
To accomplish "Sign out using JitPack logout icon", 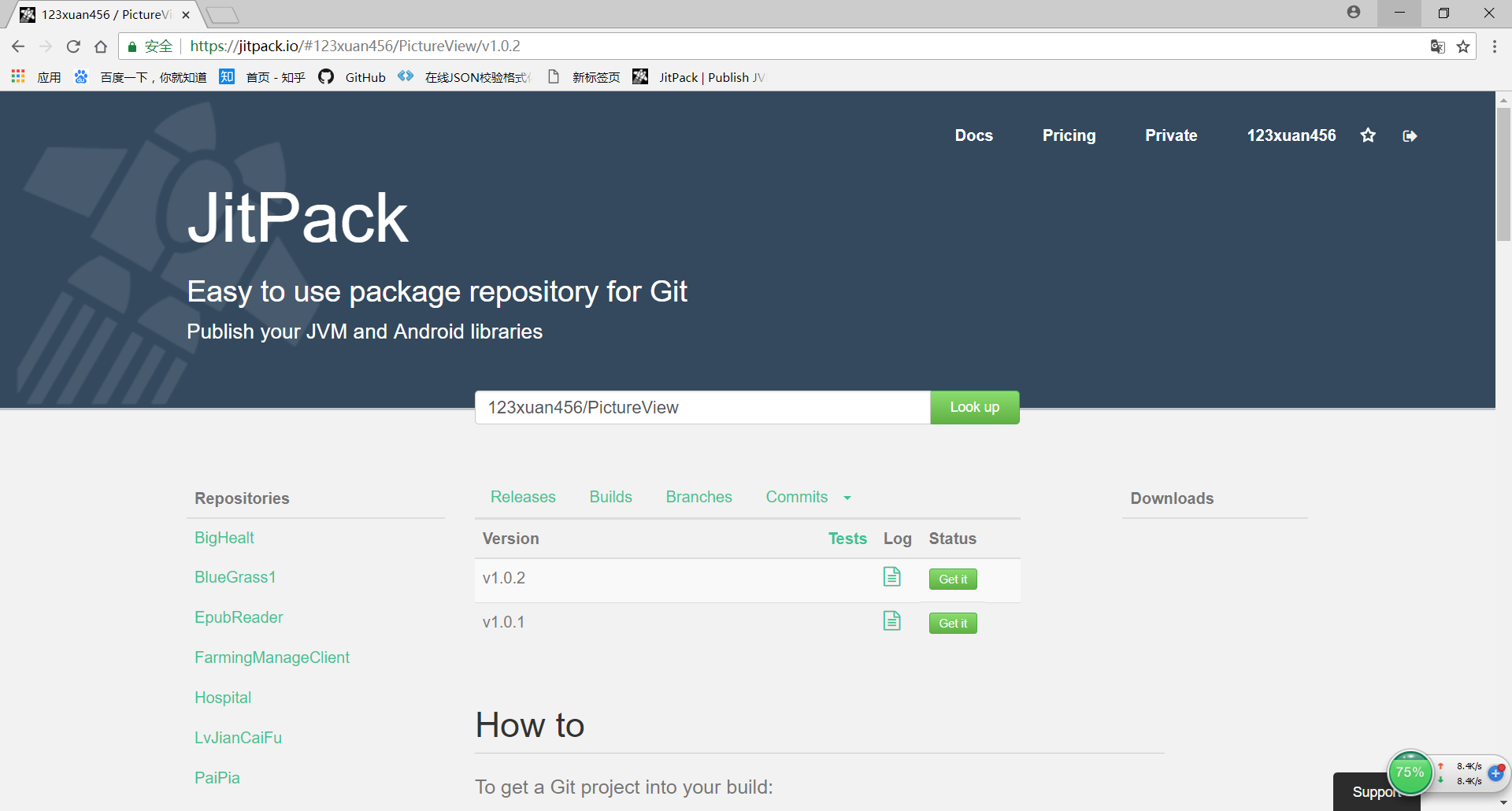I will pyautogui.click(x=1410, y=135).
